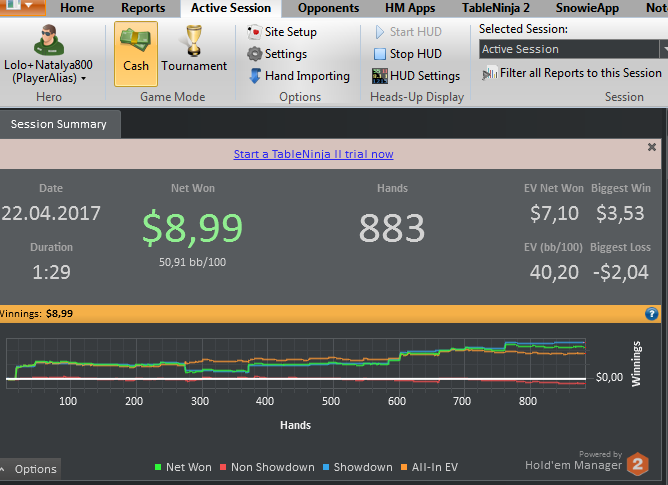The image size is (668, 485).
Task: Click the Net Won value $8,99
Action: pyautogui.click(x=193, y=228)
